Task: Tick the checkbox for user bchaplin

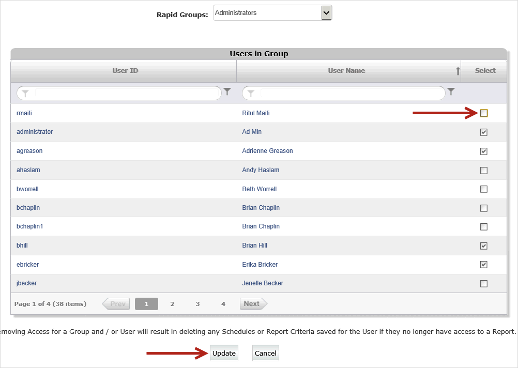Action: coord(484,208)
